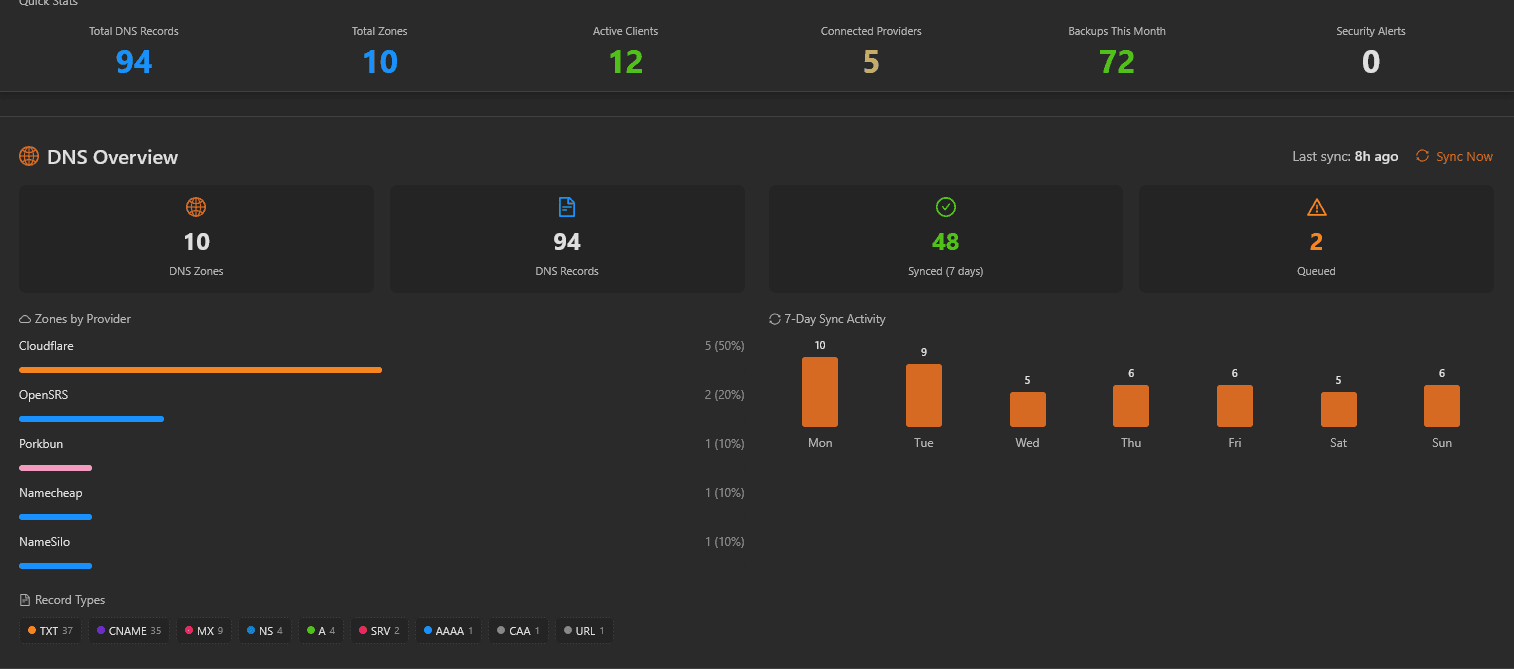Click the Sync Now refresh icon
Viewport: 1514px width, 669px height.
[x=1422, y=156]
